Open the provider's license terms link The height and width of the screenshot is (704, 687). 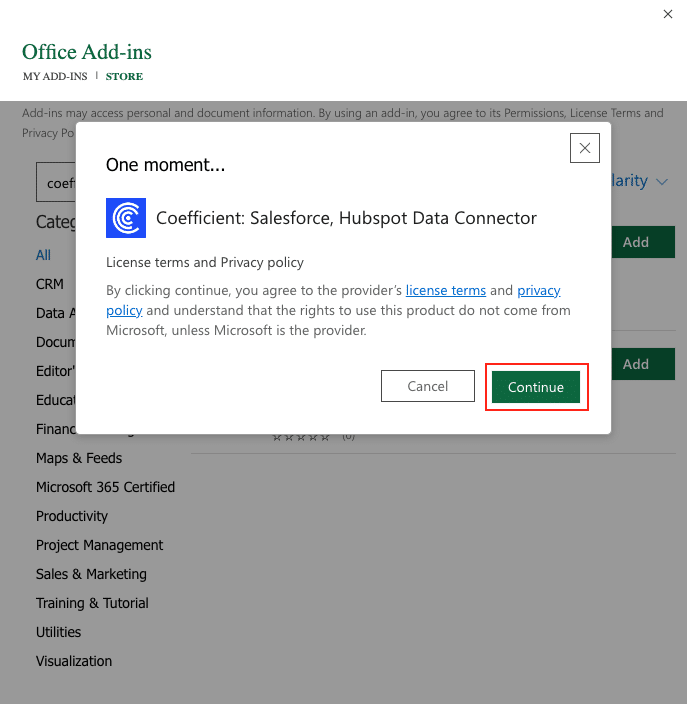(x=445, y=290)
